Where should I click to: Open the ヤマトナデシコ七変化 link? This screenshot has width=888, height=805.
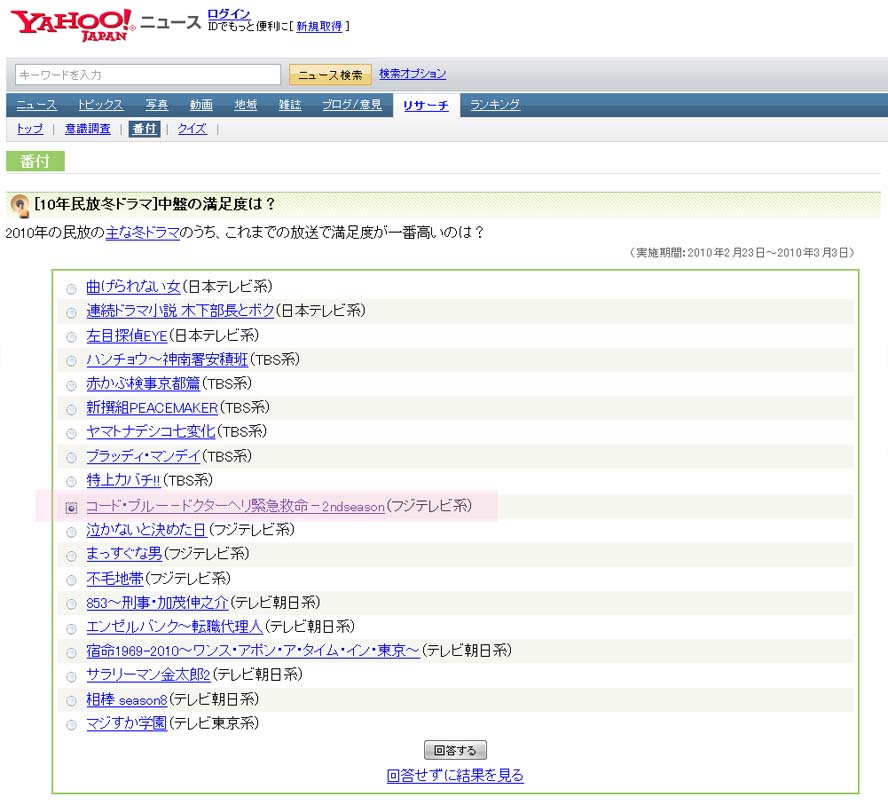tap(151, 432)
